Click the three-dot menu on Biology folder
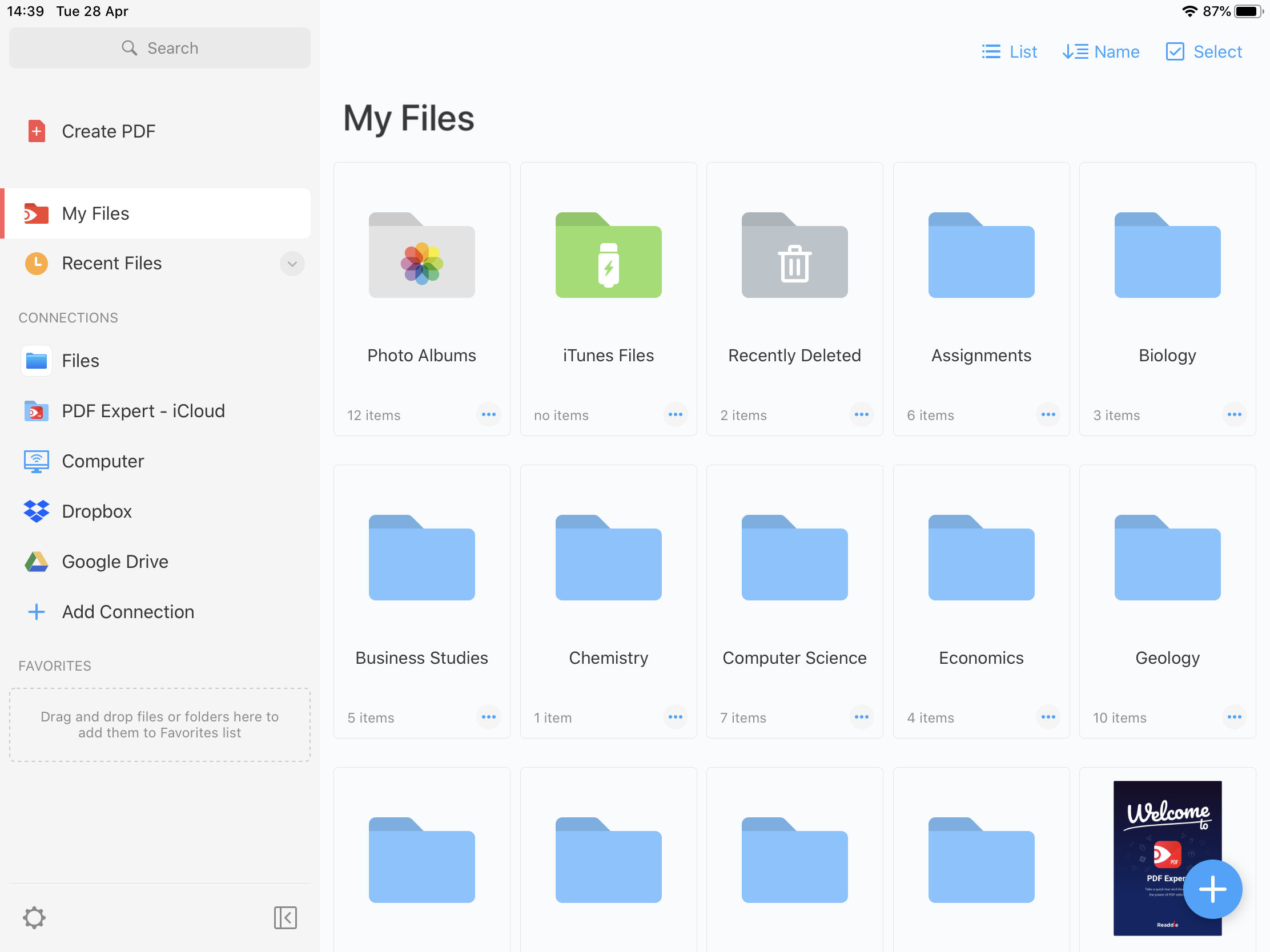Screen dimensions: 1270x952 click(x=1233, y=415)
